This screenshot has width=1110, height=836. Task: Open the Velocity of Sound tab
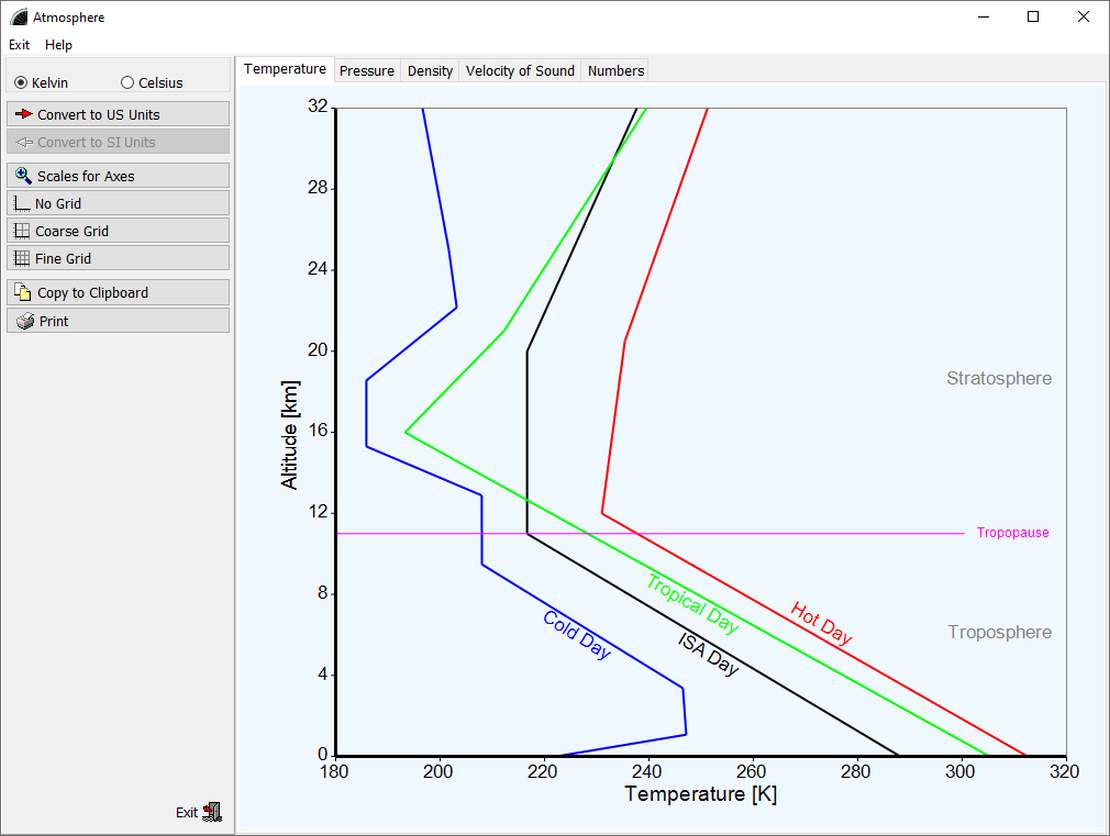[x=520, y=71]
